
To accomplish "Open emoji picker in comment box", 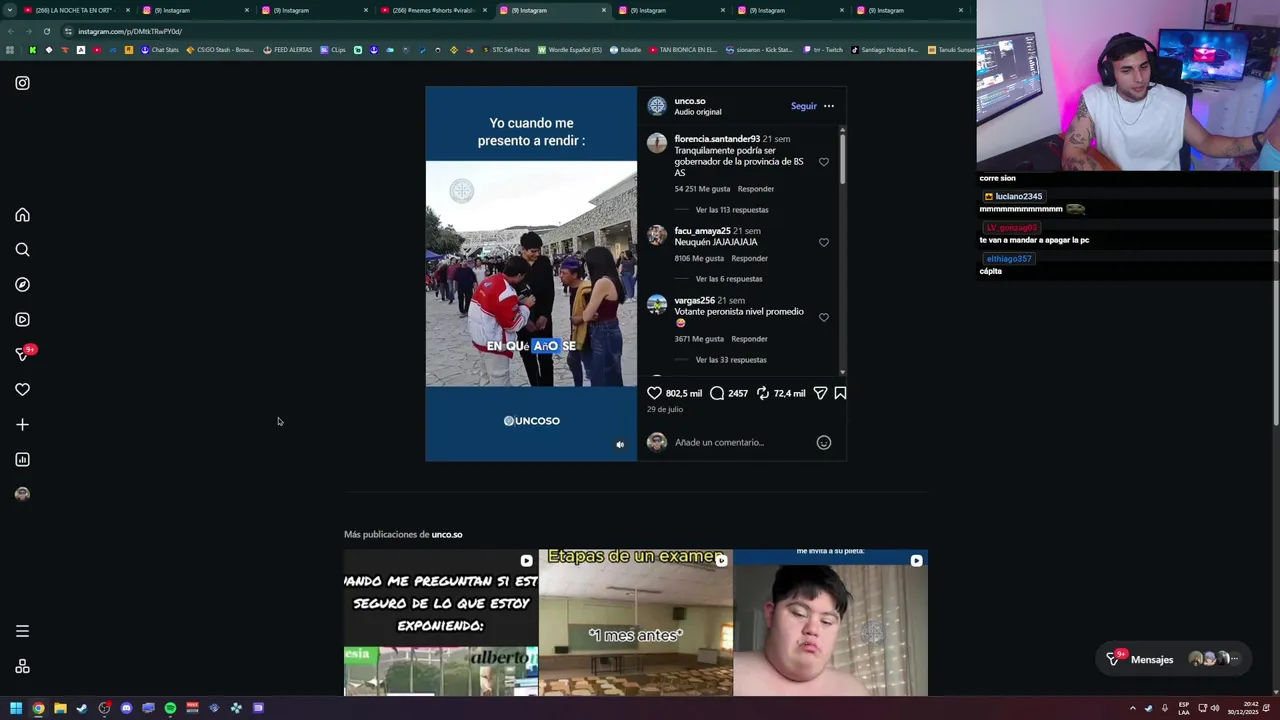I will (824, 442).
